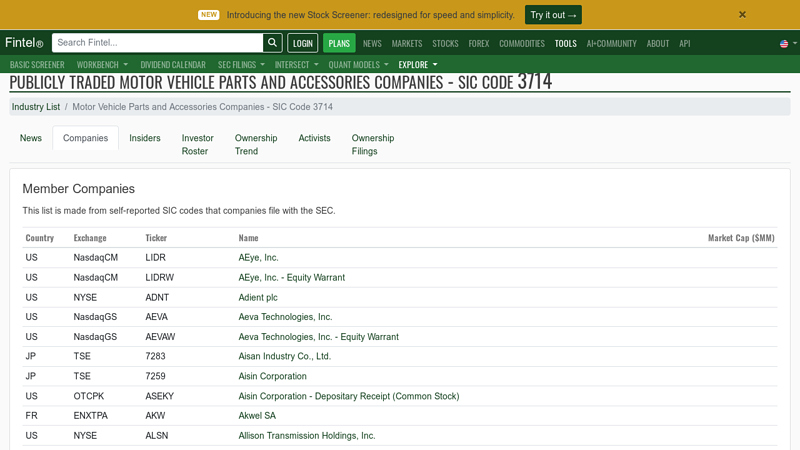Viewport: 800px width, 450px height.
Task: Open Aisan Industry Co., Ltd. link
Action: coord(284,356)
